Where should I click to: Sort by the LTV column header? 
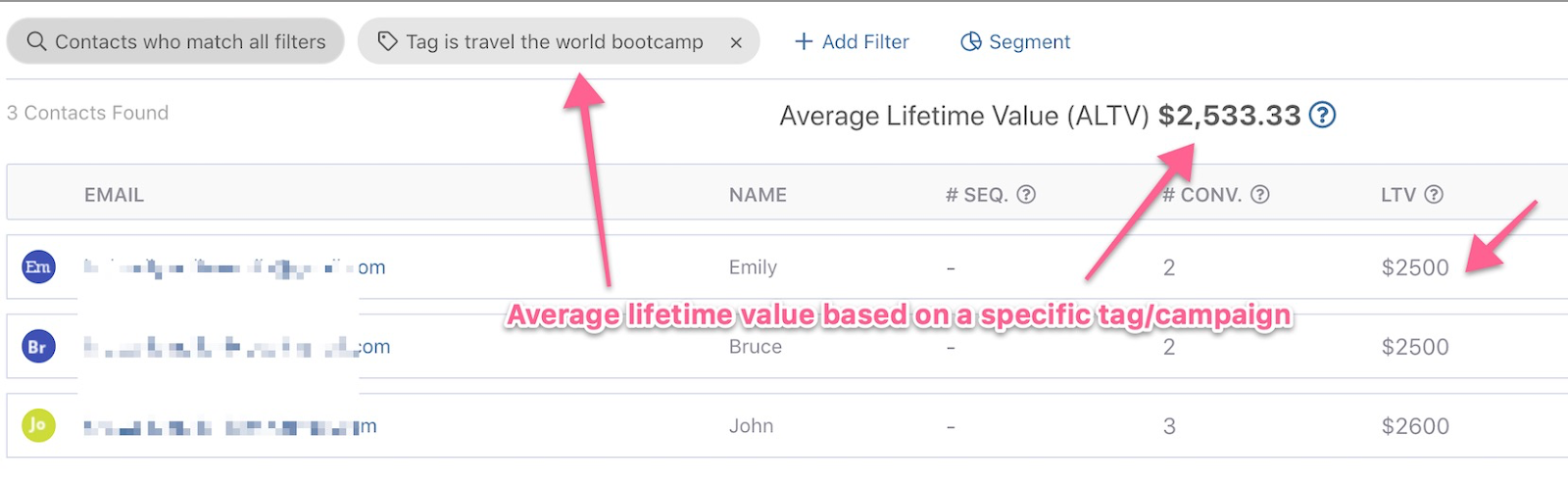click(x=1397, y=195)
